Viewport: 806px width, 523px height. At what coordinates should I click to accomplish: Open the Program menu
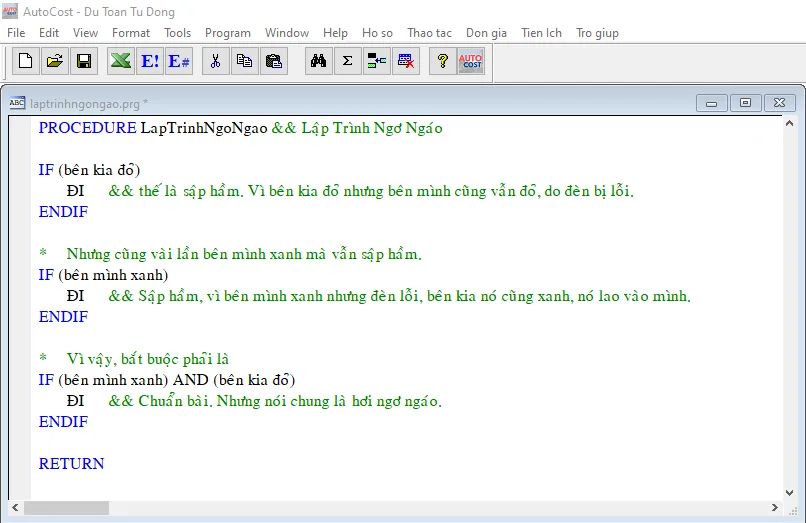pyautogui.click(x=228, y=33)
